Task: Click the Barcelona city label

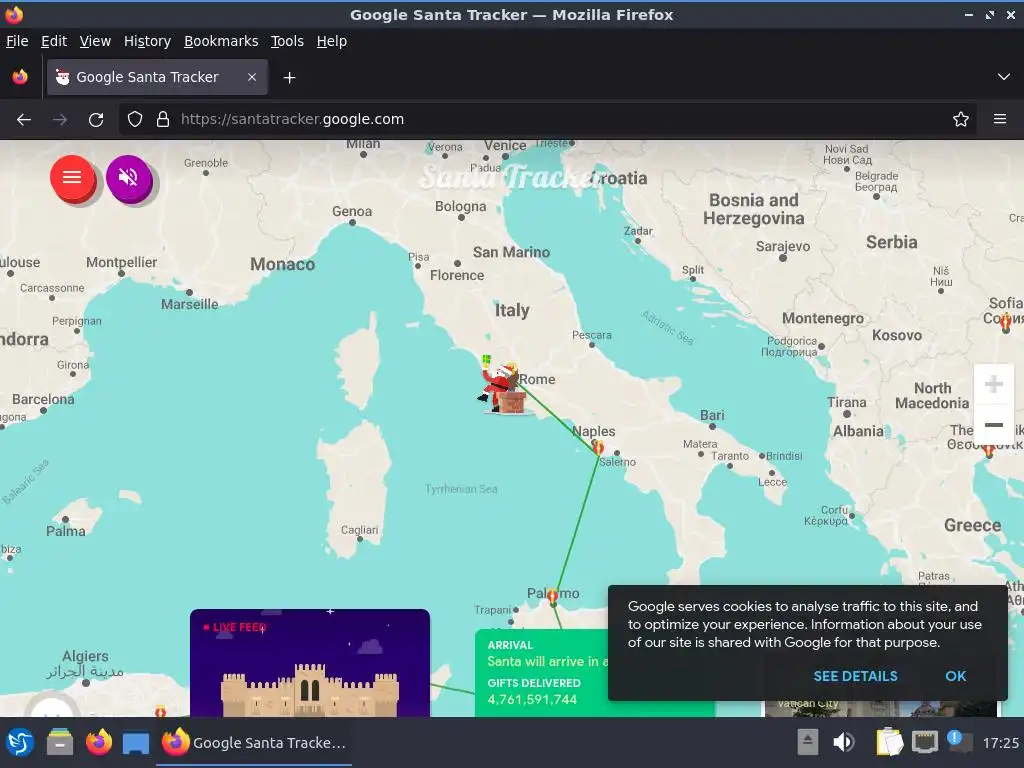Action: [43, 399]
